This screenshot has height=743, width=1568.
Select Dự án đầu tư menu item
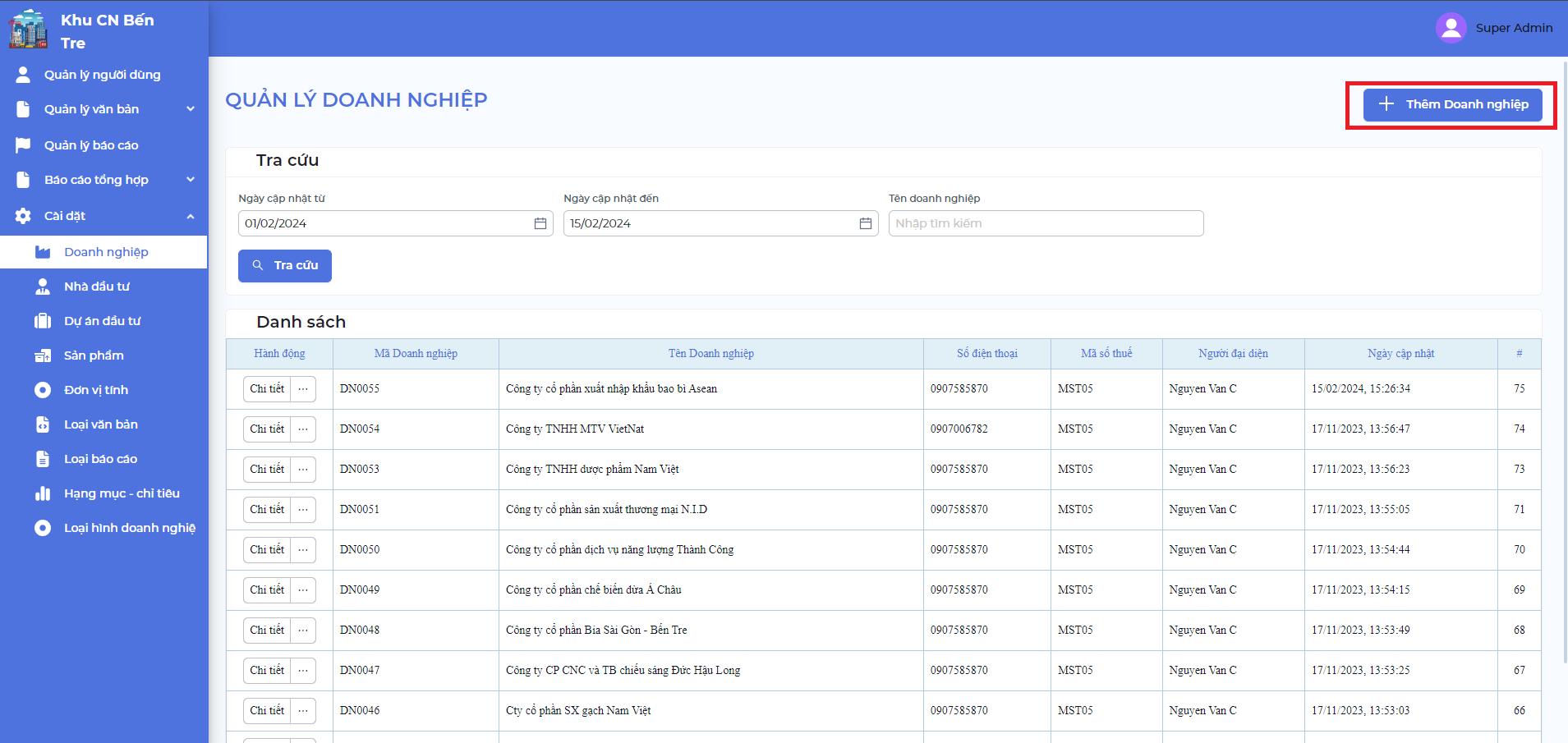point(103,321)
